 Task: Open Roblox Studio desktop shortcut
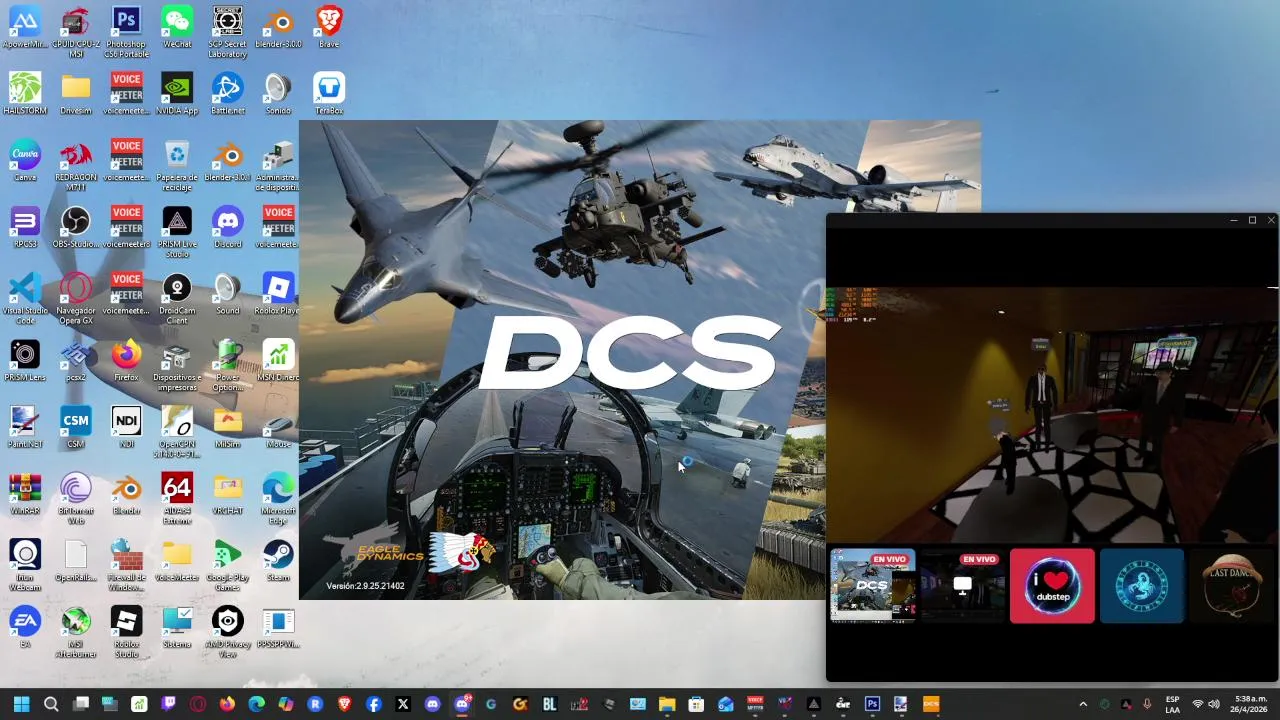[126, 632]
